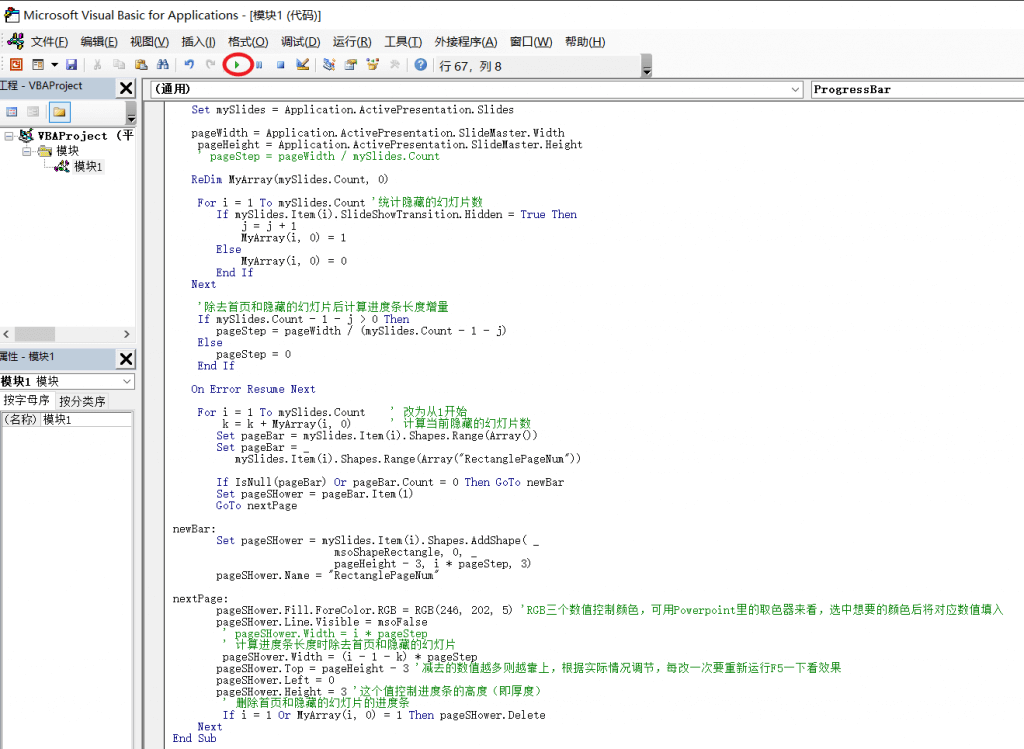The image size is (1024, 749).
Task: Click the VBA icon left of 文件 menu
Action: coord(16,41)
